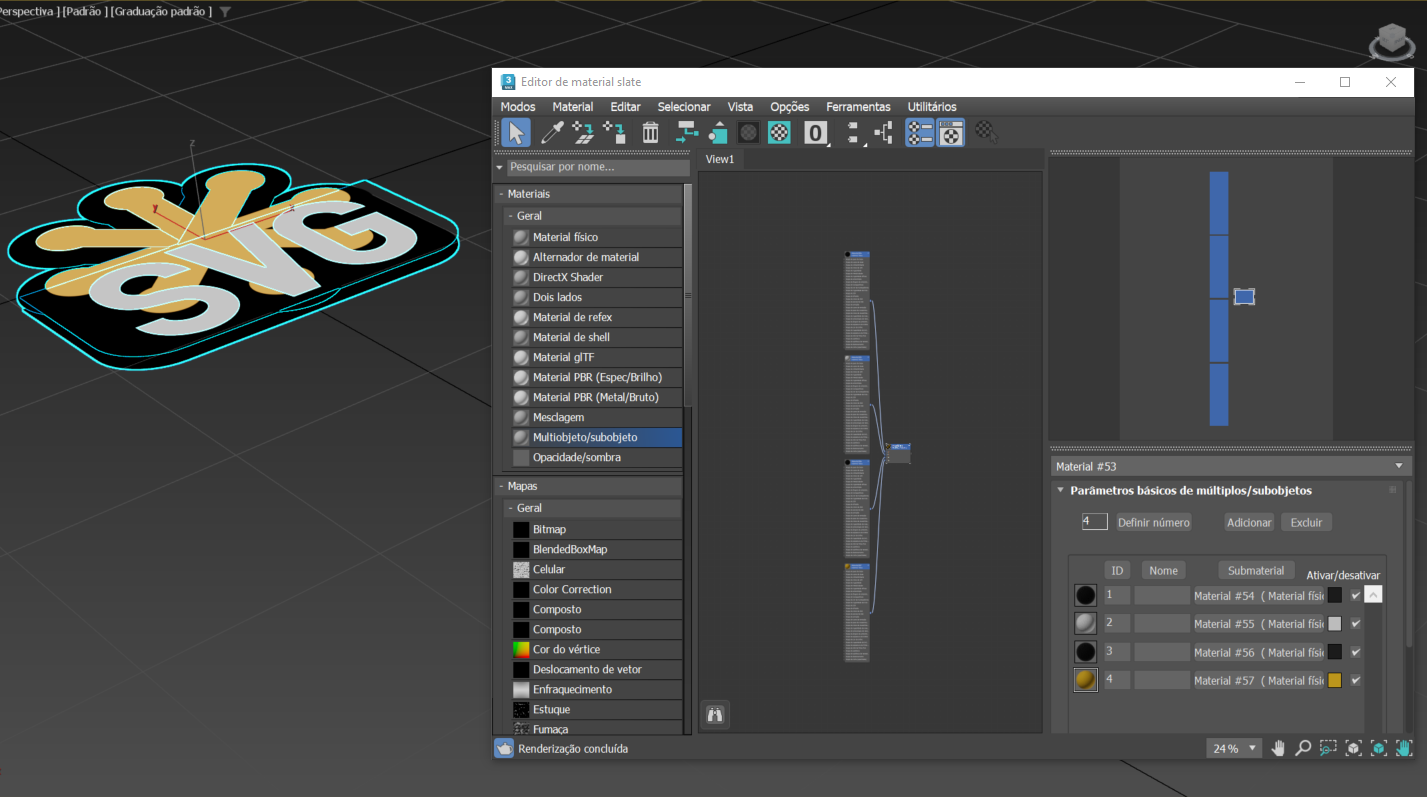The image size is (1427, 797).
Task: Open the Material #53 name dropdown
Action: point(1400,466)
